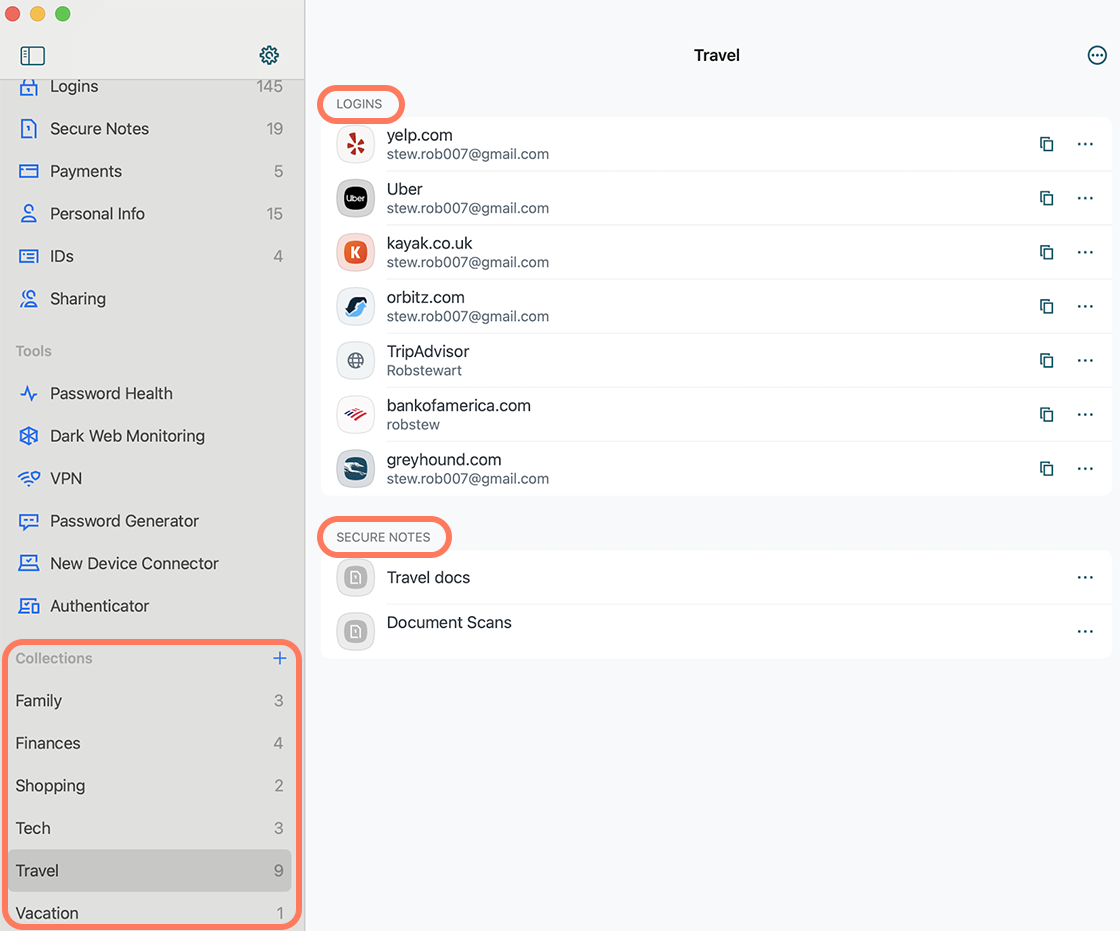Open the Travel docs secure note
This screenshot has height=931, width=1120.
(716, 577)
